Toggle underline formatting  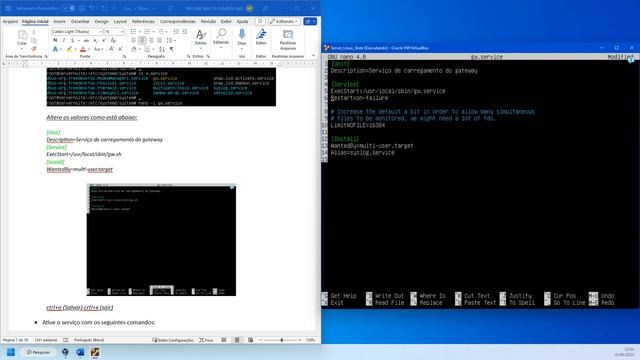[73, 40]
